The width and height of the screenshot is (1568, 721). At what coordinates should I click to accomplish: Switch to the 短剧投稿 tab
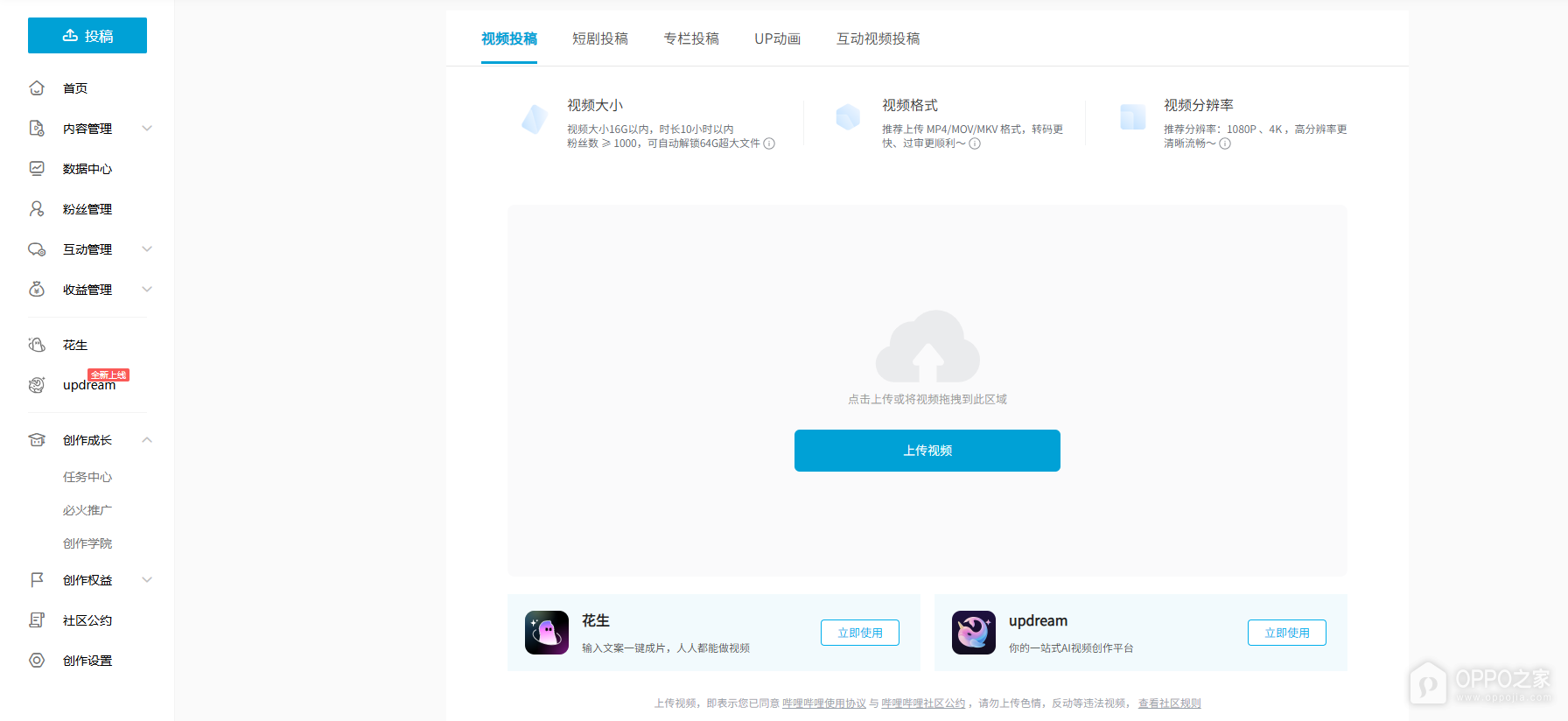tap(600, 38)
